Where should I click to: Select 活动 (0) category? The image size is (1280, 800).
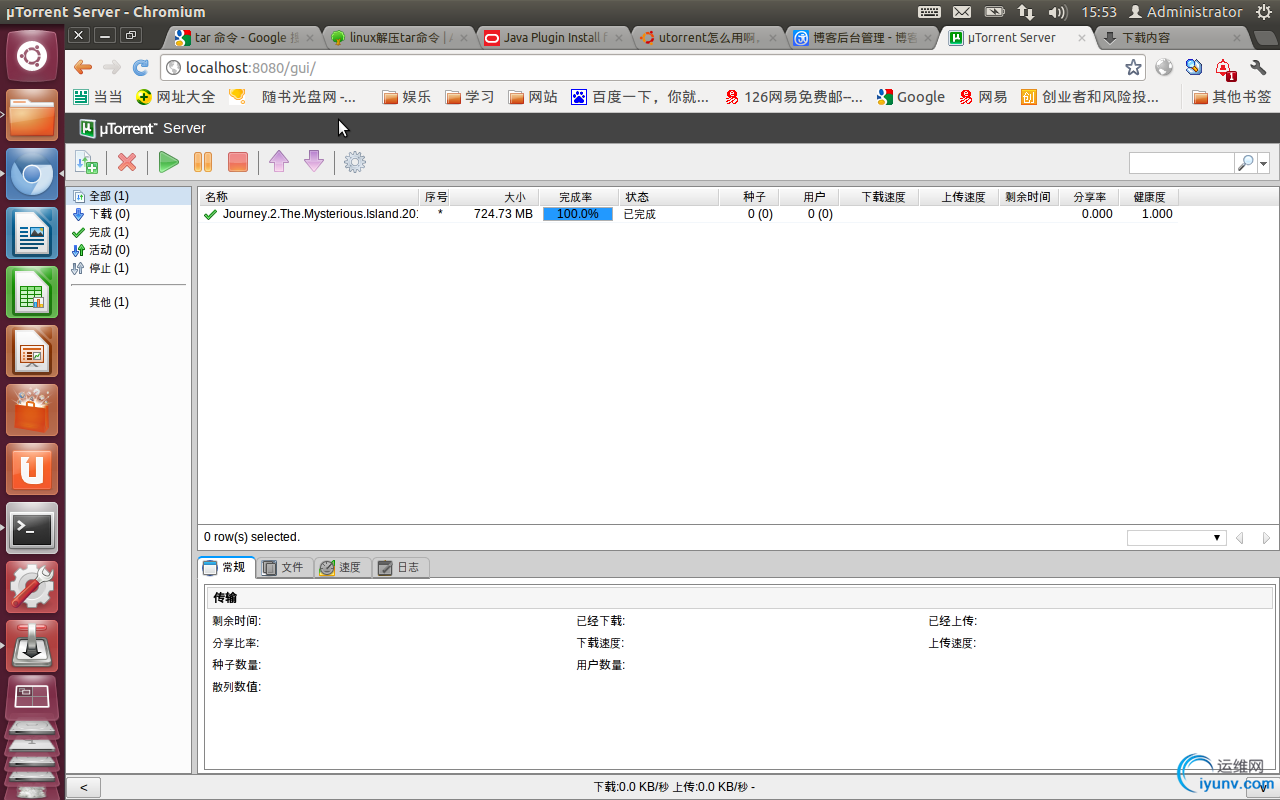pos(128,250)
